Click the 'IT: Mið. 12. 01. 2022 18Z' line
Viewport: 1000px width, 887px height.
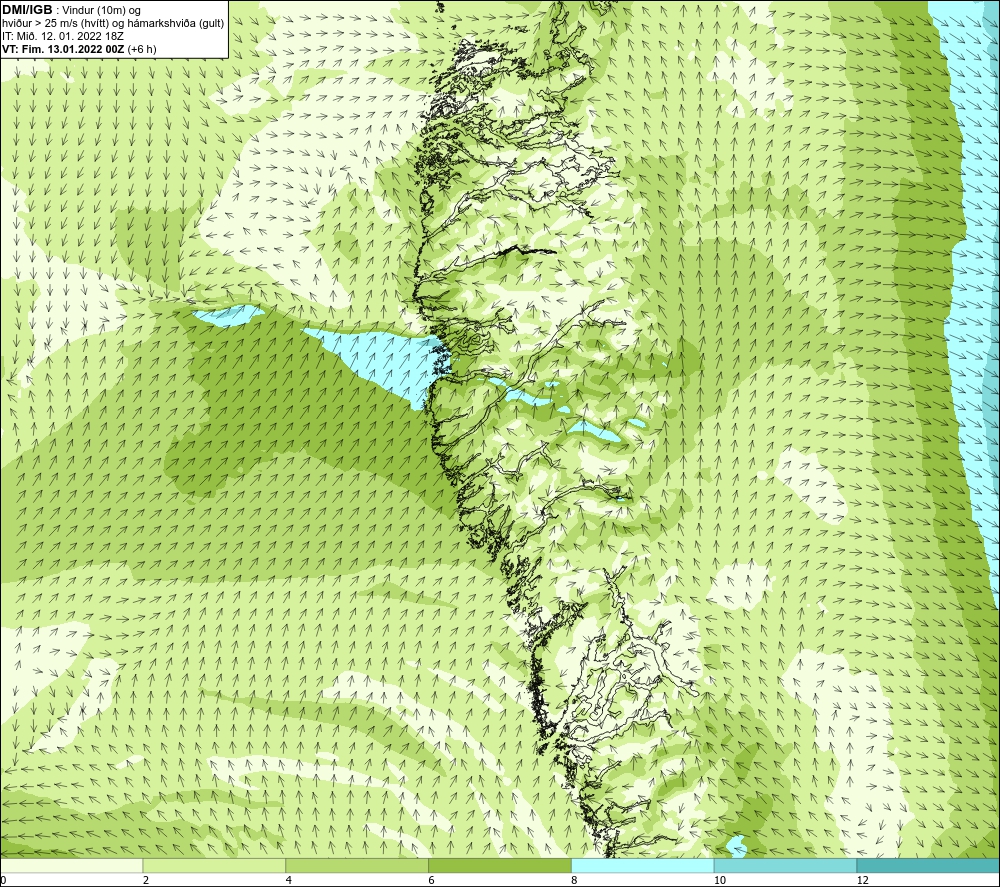click(x=63, y=36)
